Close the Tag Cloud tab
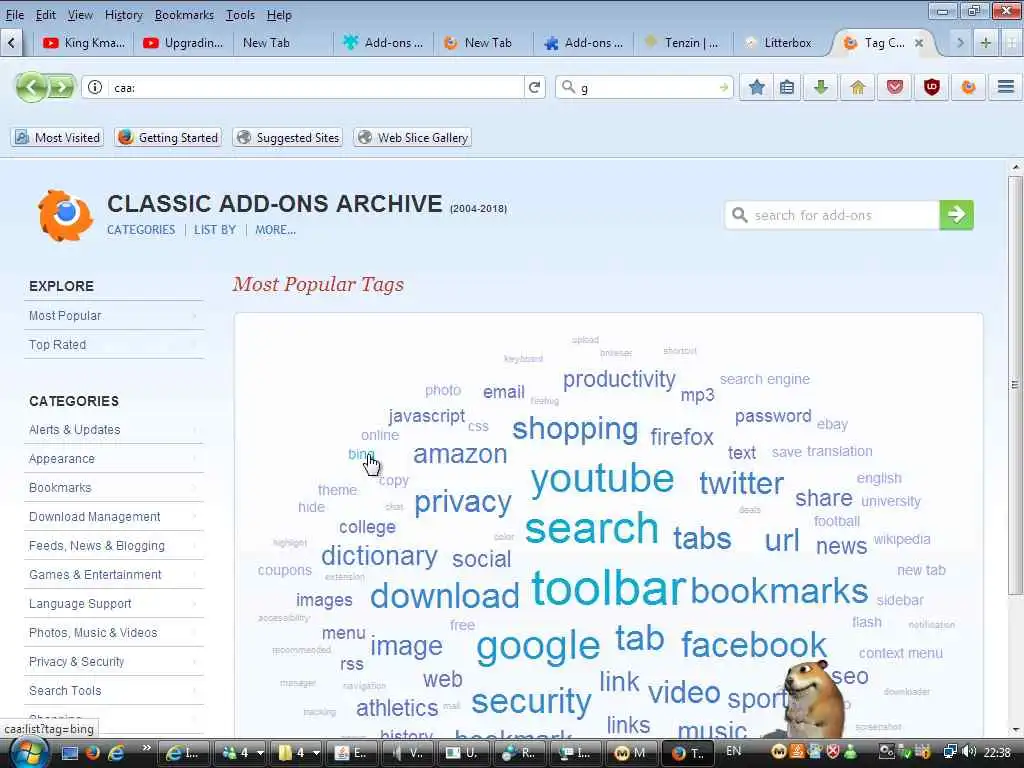Screen dimensions: 1024x768 (919, 43)
